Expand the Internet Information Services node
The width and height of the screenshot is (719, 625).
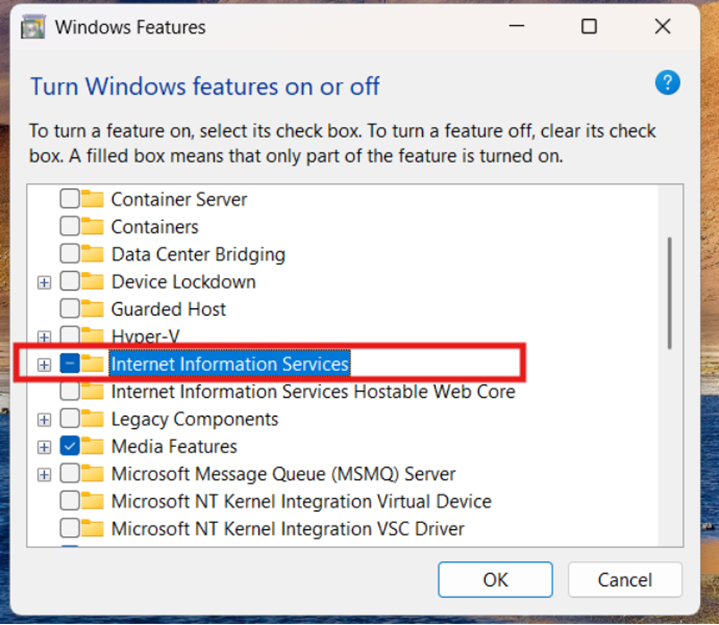coord(44,365)
